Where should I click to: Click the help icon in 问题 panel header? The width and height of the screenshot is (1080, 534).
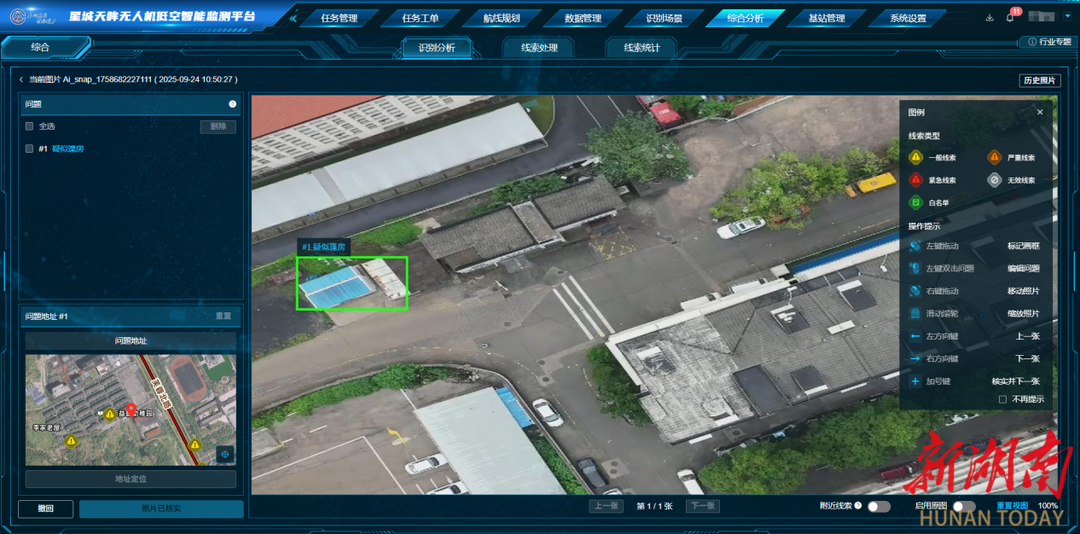[232, 104]
